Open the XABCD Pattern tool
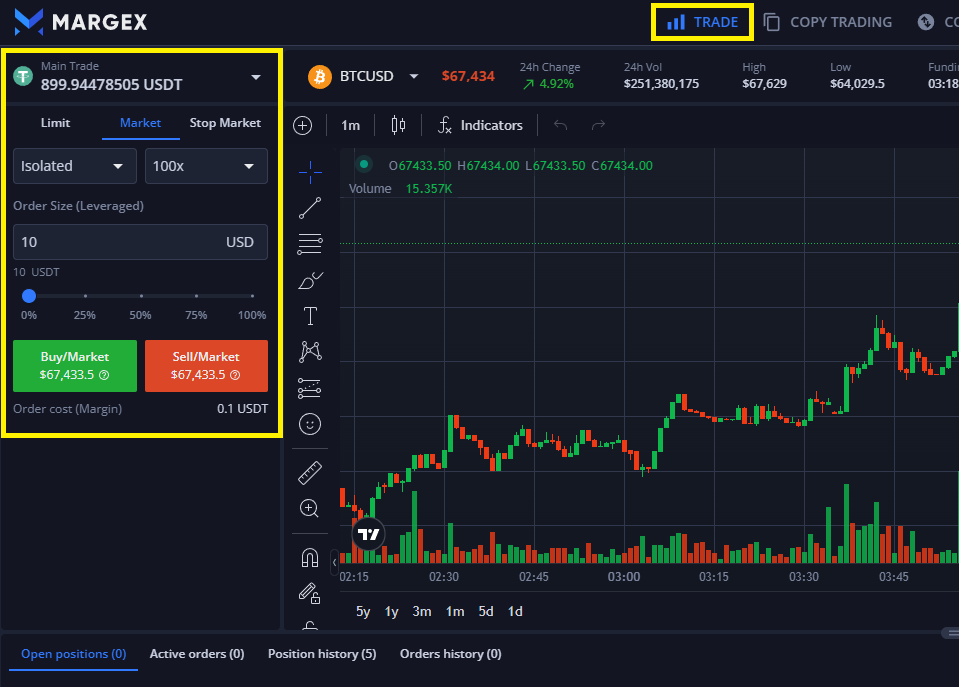959x687 pixels. coord(309,351)
